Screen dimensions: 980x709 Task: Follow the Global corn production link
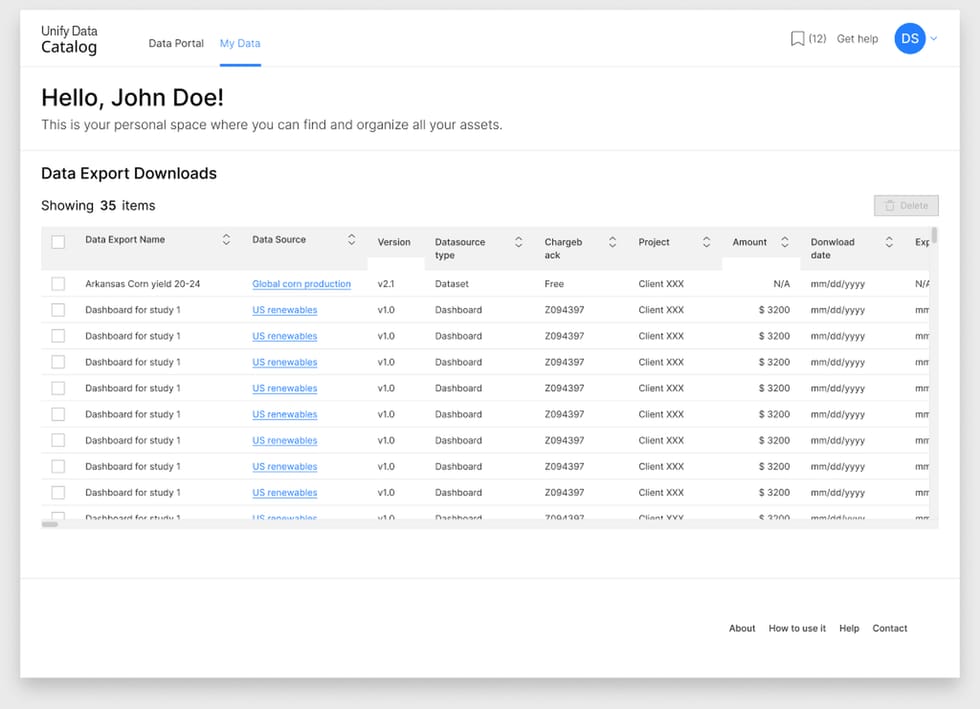click(301, 284)
